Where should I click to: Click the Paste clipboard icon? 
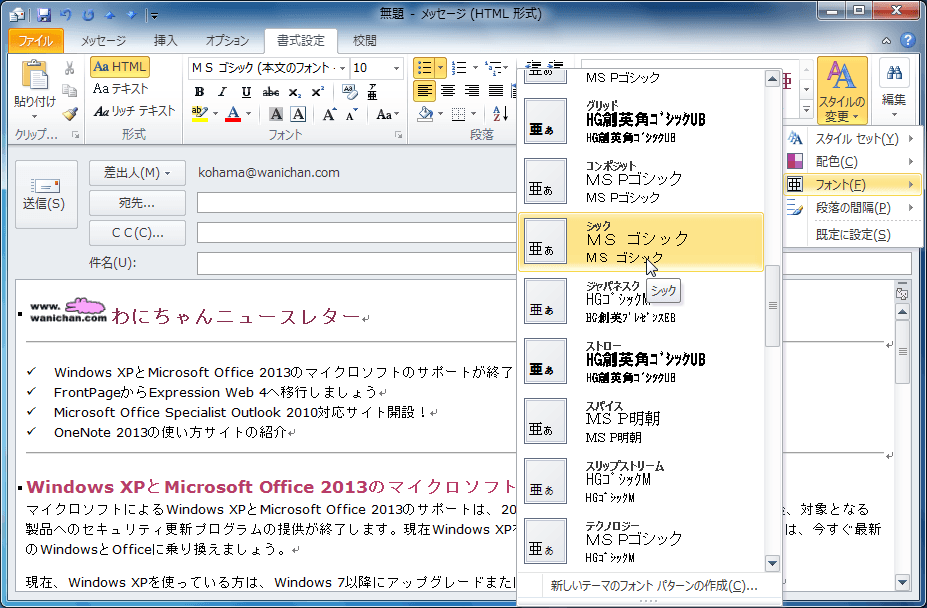click(x=35, y=76)
